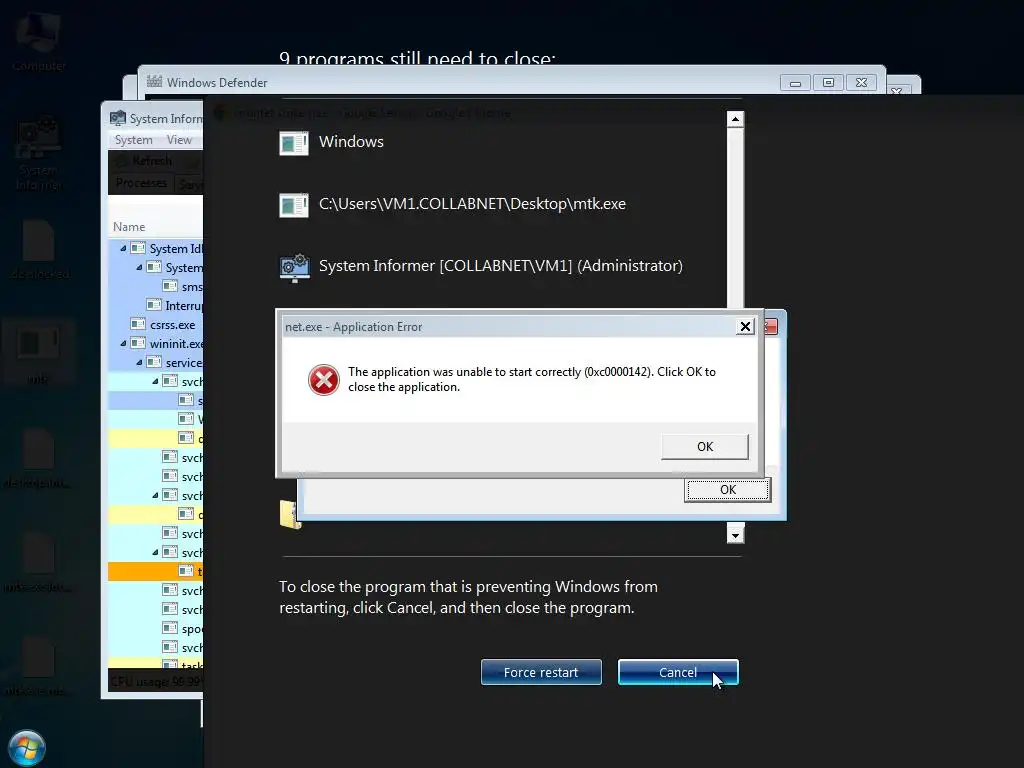The width and height of the screenshot is (1024, 768).
Task: Click the Computer desktop icon
Action: (39, 42)
